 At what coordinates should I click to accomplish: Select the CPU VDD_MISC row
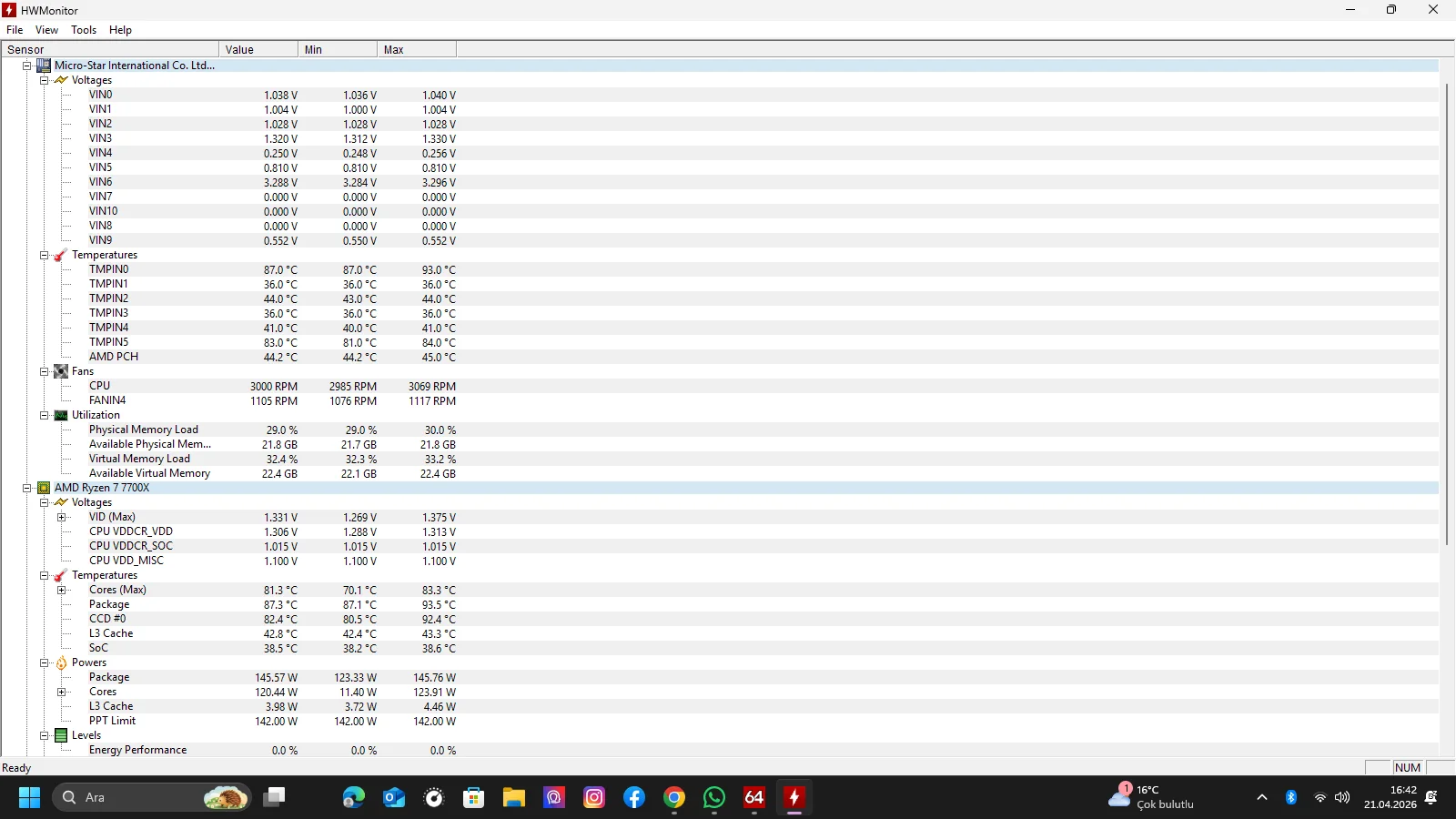(x=720, y=561)
